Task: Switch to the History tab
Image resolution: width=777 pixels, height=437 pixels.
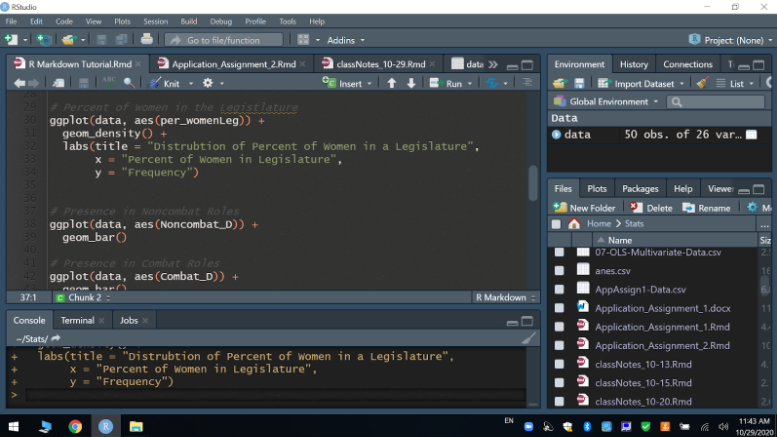Action: click(633, 64)
